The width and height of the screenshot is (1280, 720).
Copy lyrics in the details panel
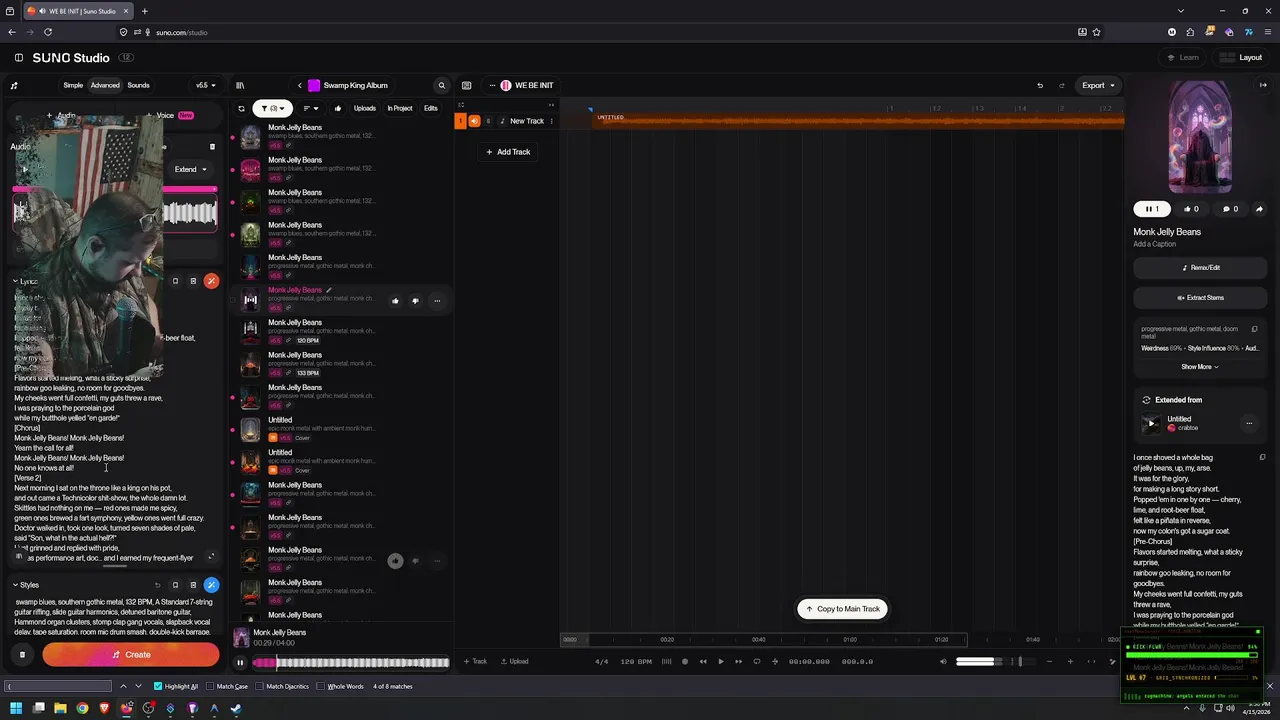coord(1262,457)
